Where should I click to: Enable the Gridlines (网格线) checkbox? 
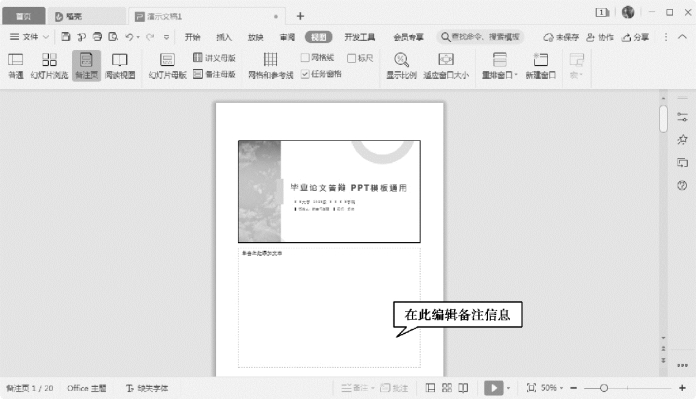(305, 58)
